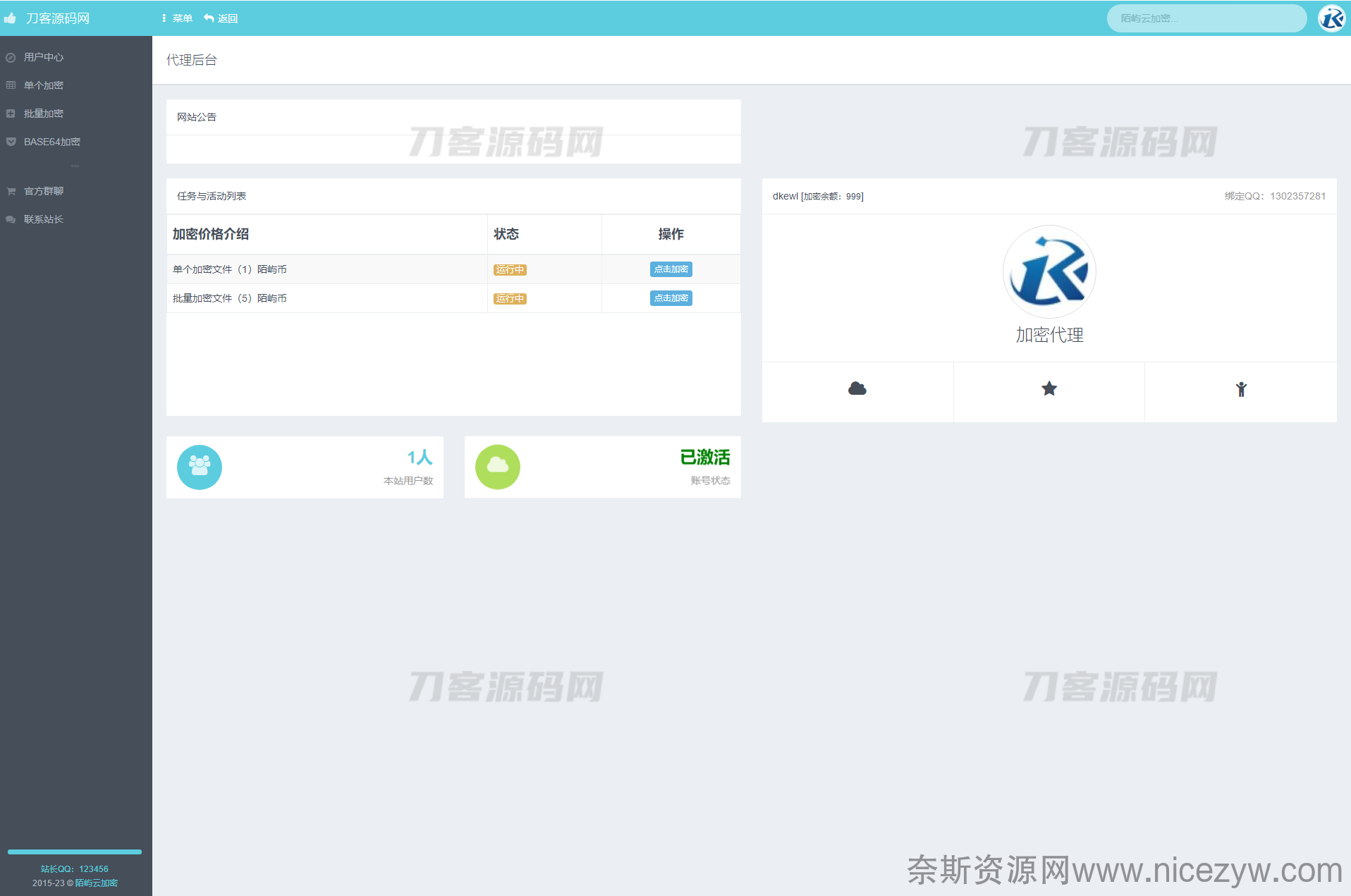This screenshot has height=896, width=1351.
Task: Click 运行中 badge for 单个加密文件
Action: click(x=510, y=270)
